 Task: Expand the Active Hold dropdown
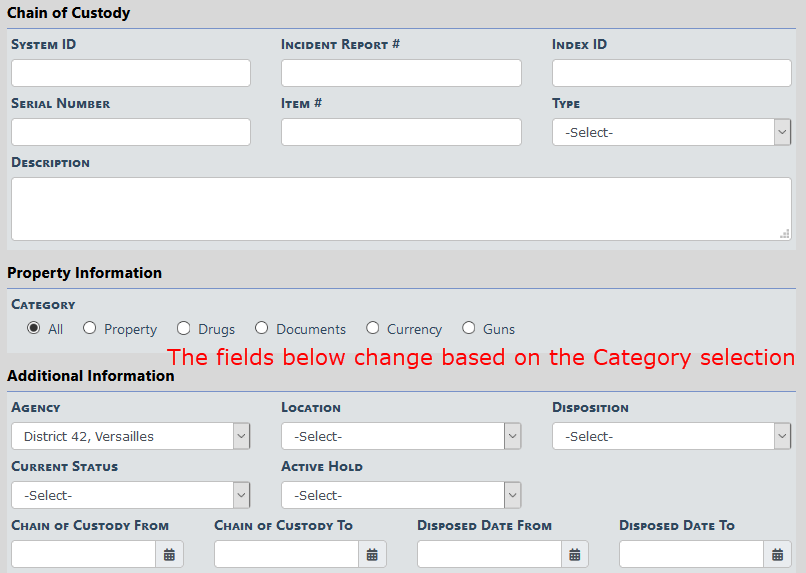tap(400, 495)
